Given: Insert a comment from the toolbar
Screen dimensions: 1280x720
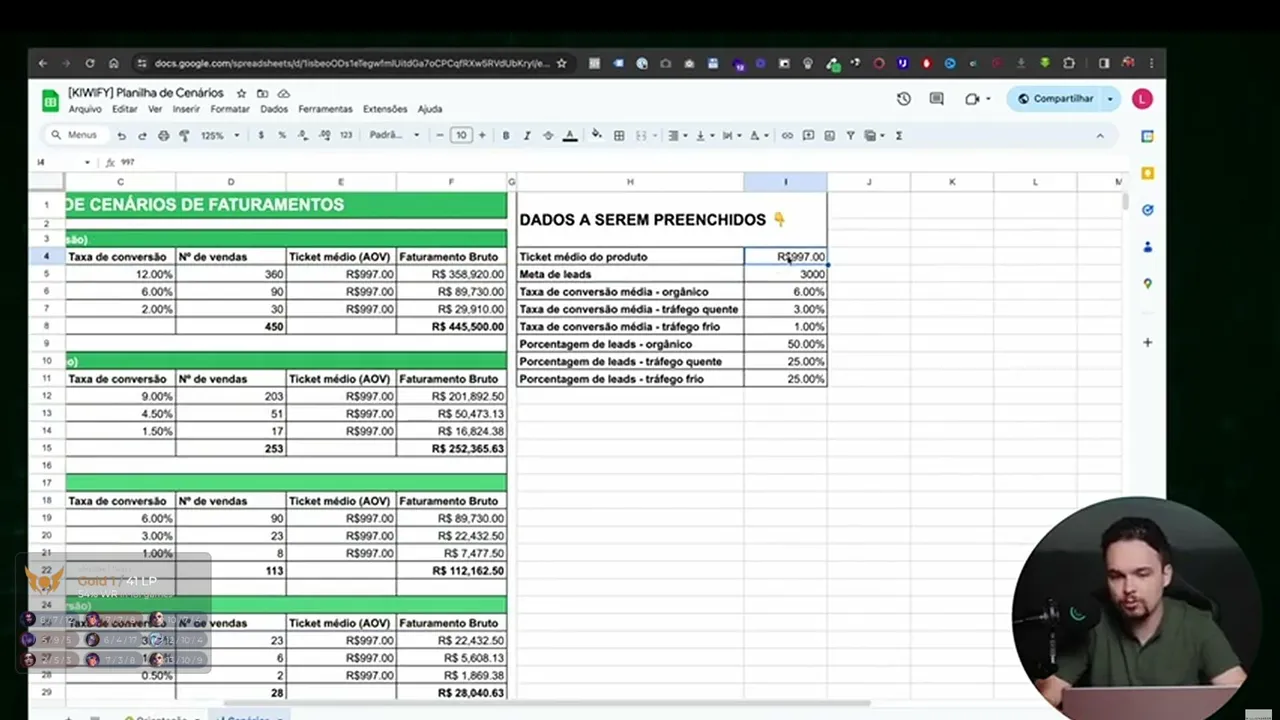Looking at the screenshot, I should tap(808, 135).
